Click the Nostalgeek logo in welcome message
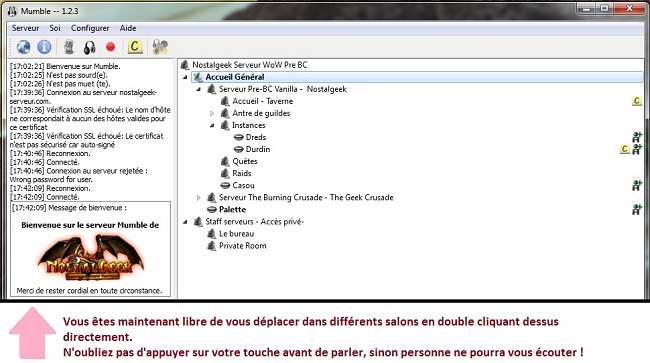Screen dimensions: 650x363 coord(90,257)
